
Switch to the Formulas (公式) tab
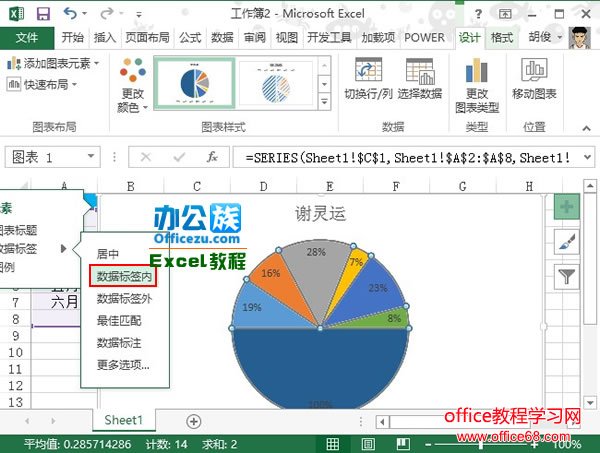190,37
